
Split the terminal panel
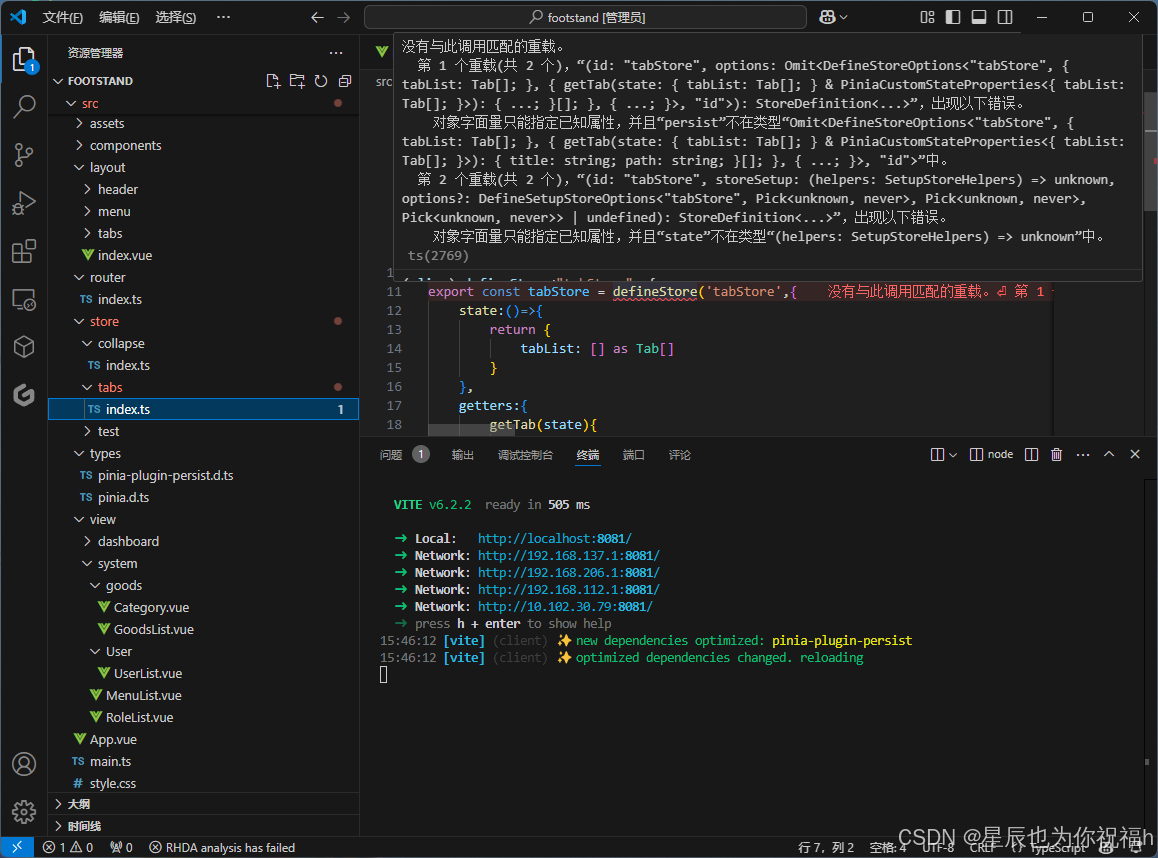(x=1031, y=454)
